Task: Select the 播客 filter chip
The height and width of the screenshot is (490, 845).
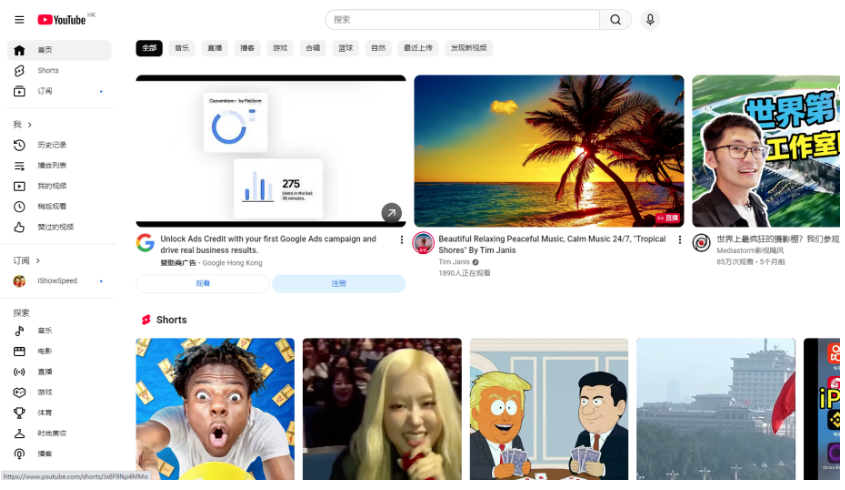Action: click(247, 48)
